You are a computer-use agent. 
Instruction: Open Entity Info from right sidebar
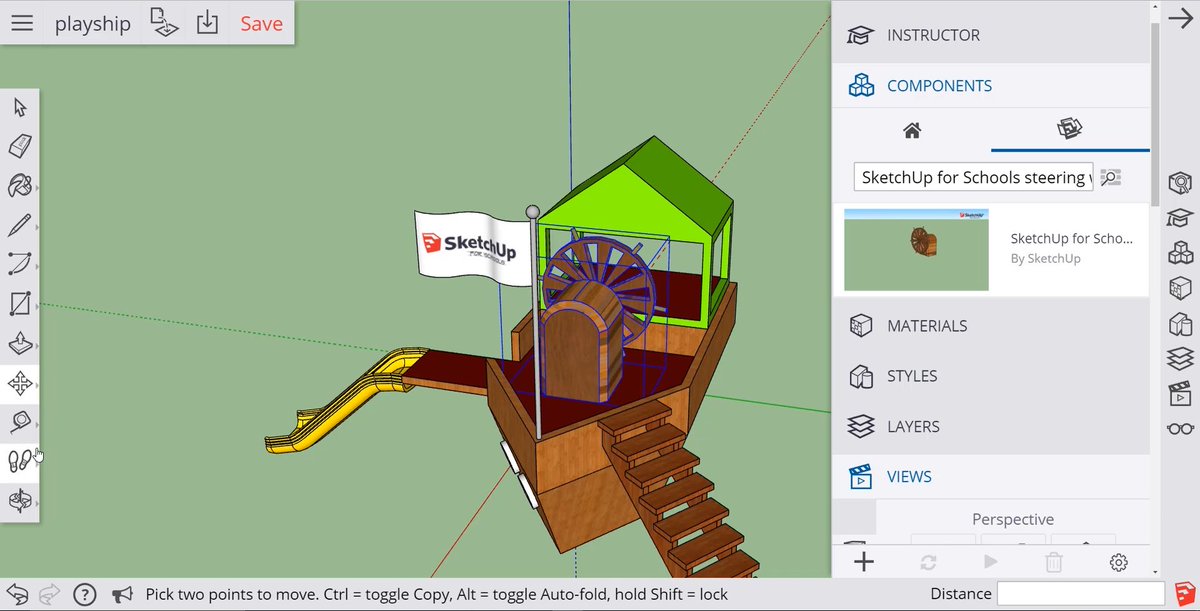[1181, 183]
